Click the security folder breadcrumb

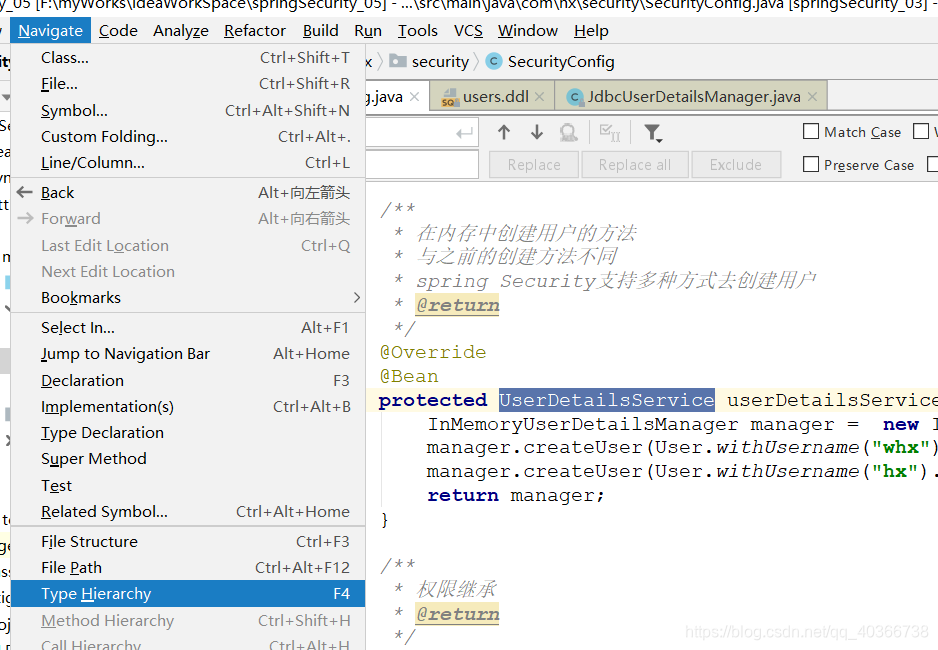click(430, 62)
